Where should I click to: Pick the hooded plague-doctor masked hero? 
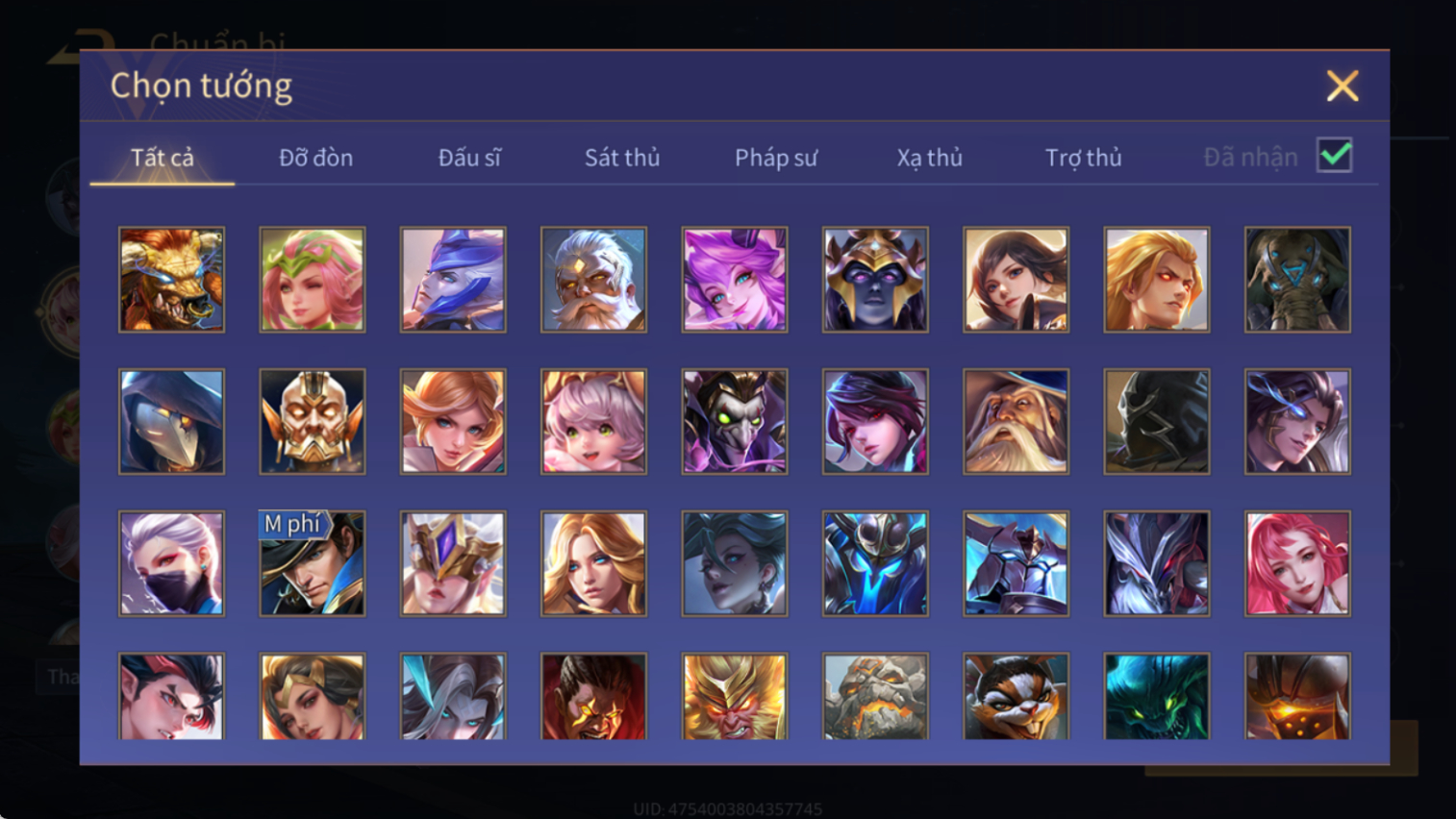[171, 421]
